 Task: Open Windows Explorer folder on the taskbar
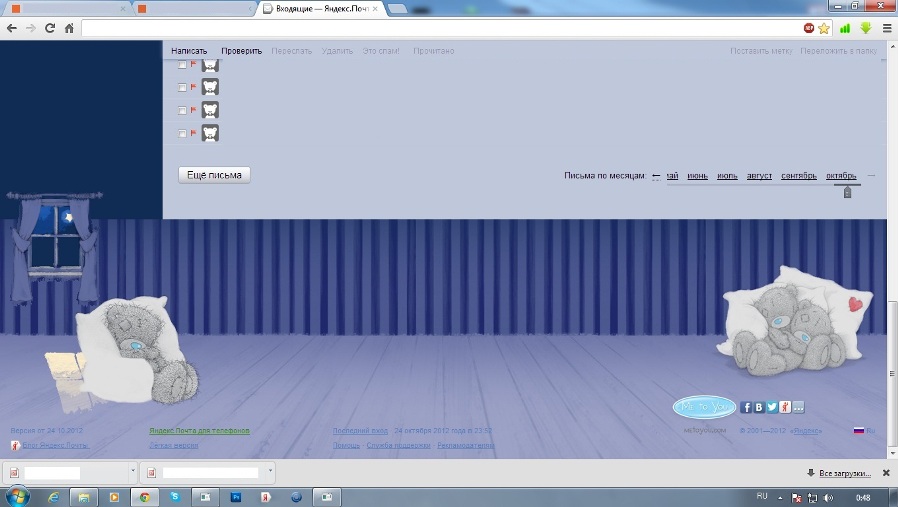tap(84, 497)
